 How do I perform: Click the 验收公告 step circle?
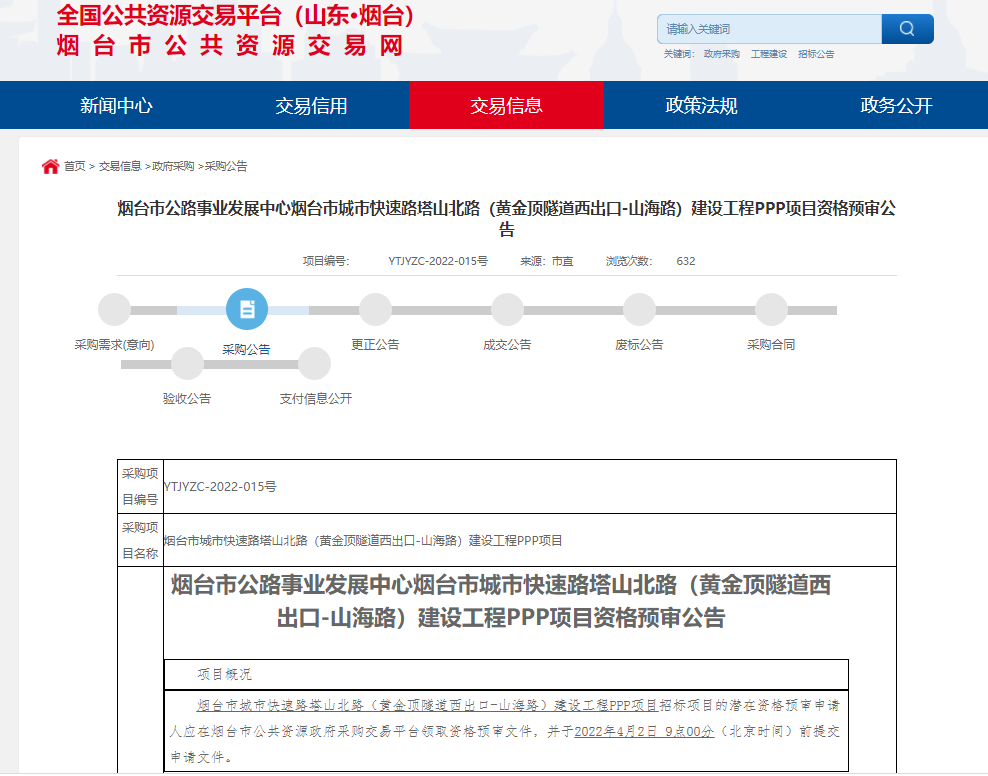187,364
